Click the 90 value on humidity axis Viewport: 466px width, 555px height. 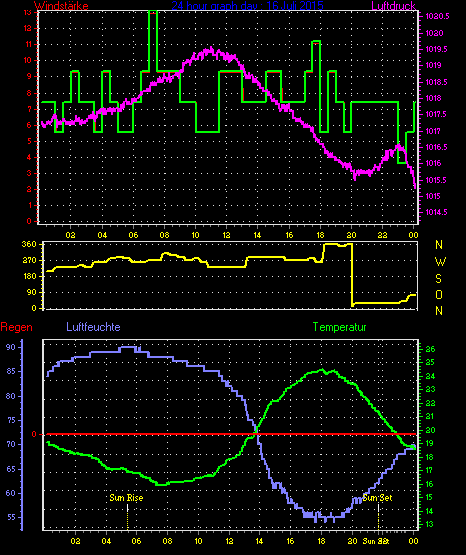coord(11,347)
